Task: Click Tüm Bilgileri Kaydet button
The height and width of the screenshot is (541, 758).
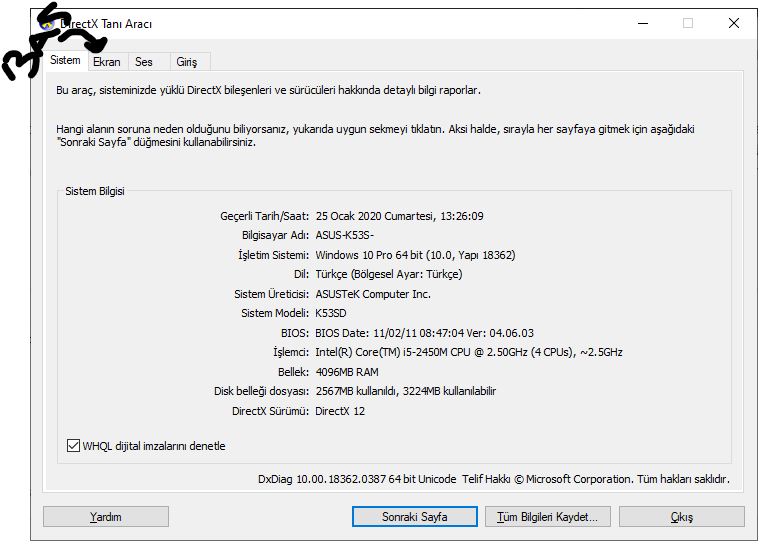Action: click(x=548, y=517)
